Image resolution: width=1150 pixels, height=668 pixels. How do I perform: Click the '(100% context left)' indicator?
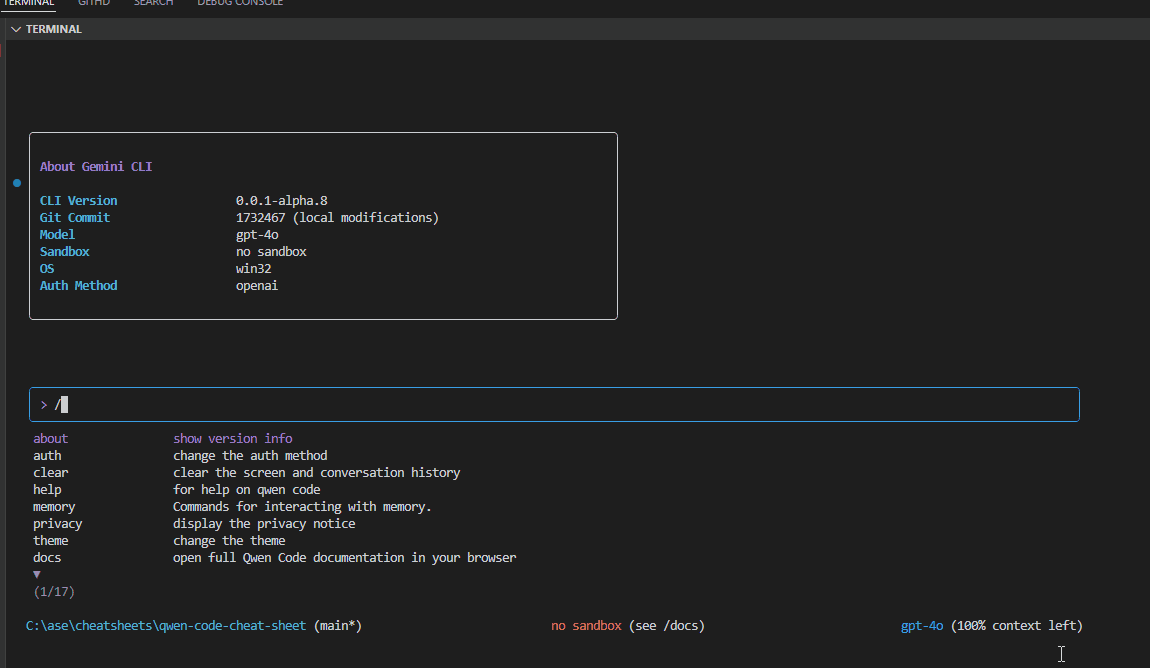point(1017,625)
